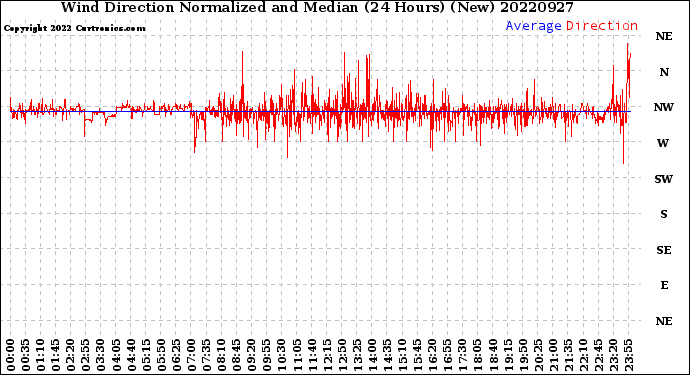This screenshot has height=375, width=690.
Task: Click the 'SW' direction axis label
Action: point(664,179)
